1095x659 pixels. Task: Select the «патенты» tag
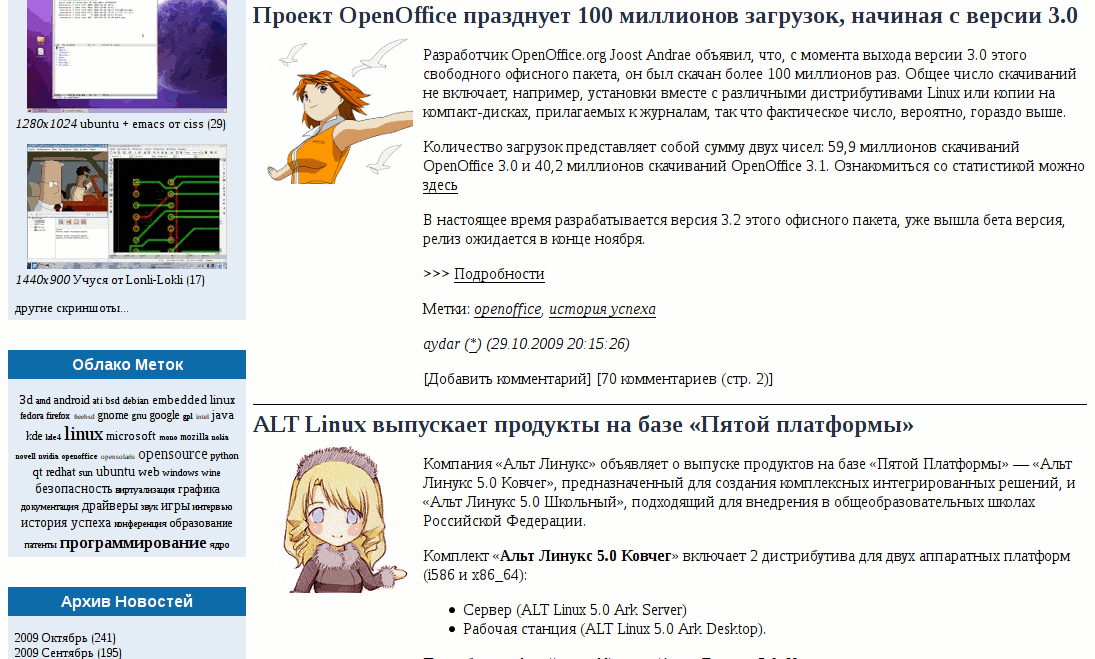[41, 545]
